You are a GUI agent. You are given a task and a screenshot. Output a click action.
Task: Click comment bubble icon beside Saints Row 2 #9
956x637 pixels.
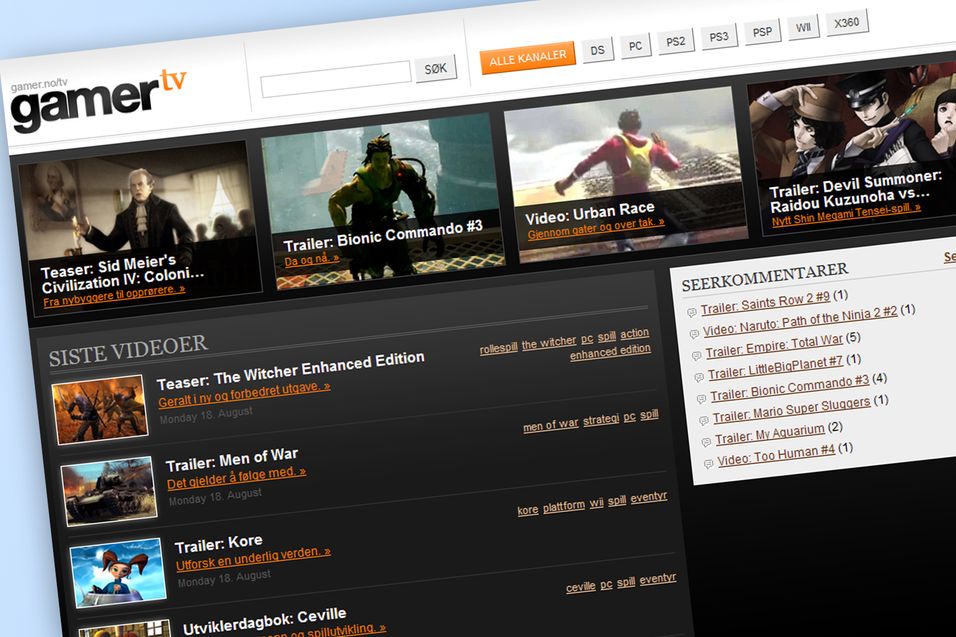[691, 313]
